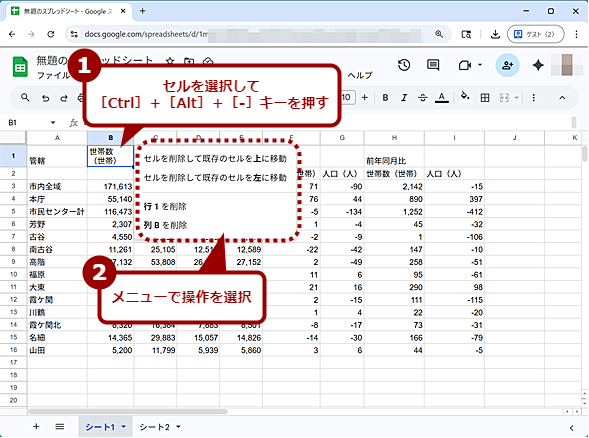Open version history clock icon
Image resolution: width=589 pixels, height=438 pixels.
click(404, 65)
